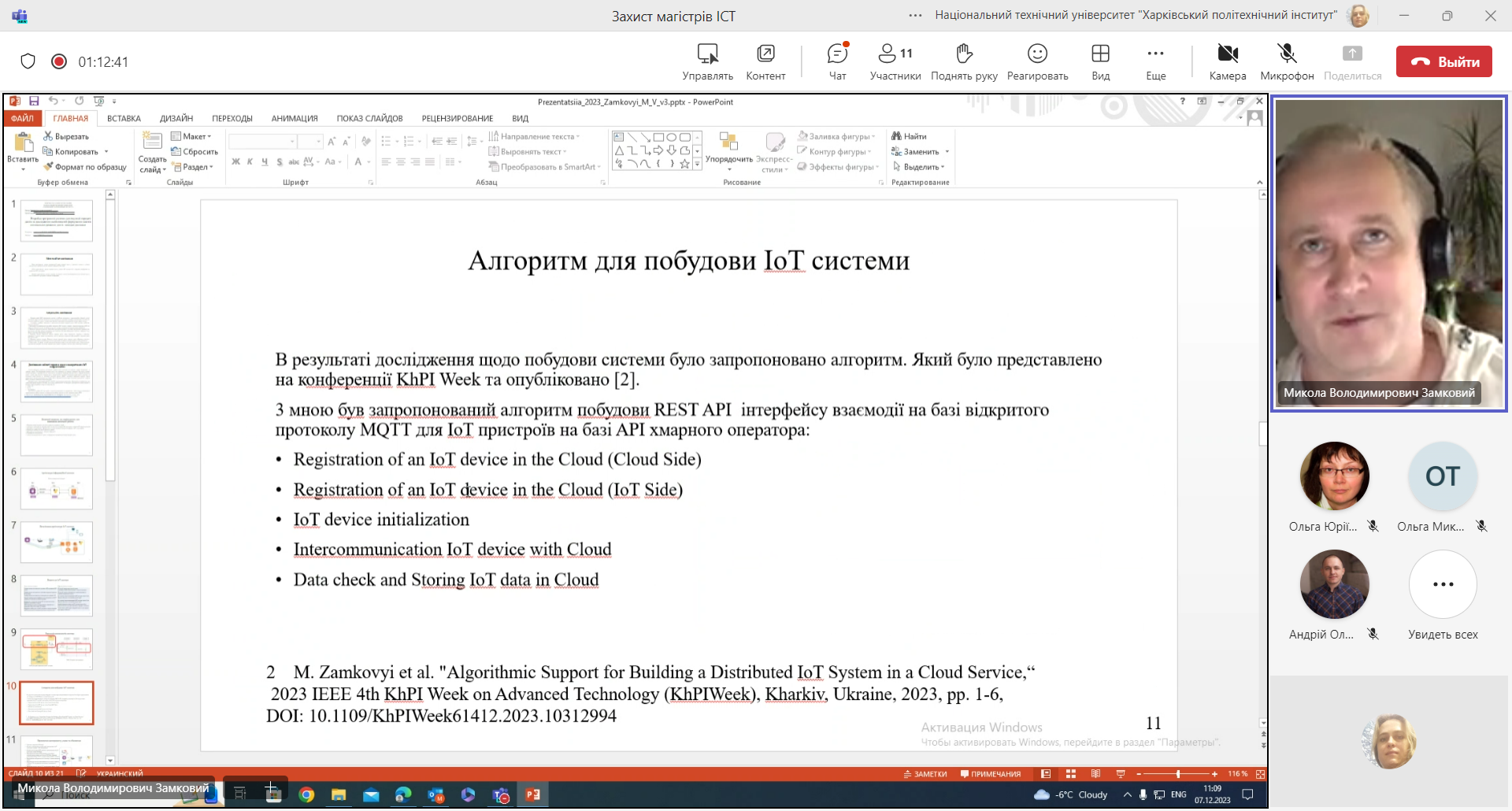
Task: Open the Reactions menu
Action: coord(1037,61)
